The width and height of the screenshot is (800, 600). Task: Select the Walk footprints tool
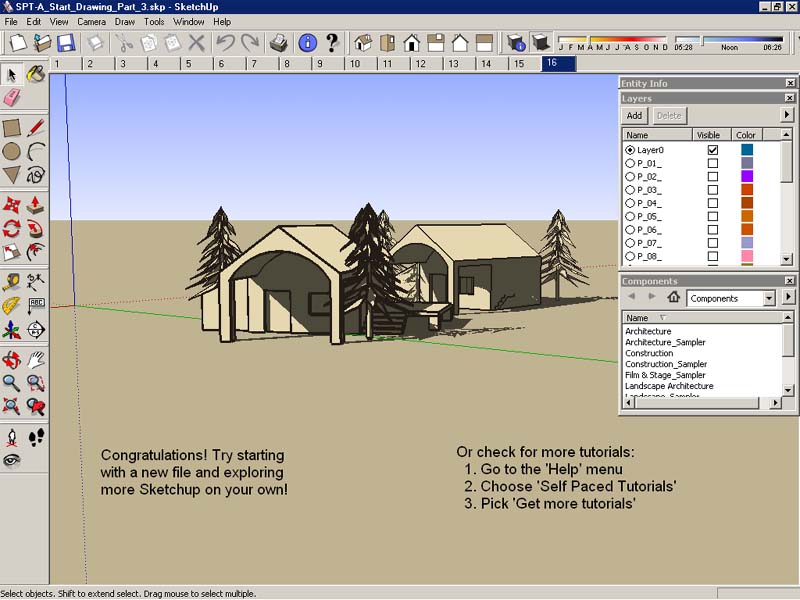(x=35, y=437)
